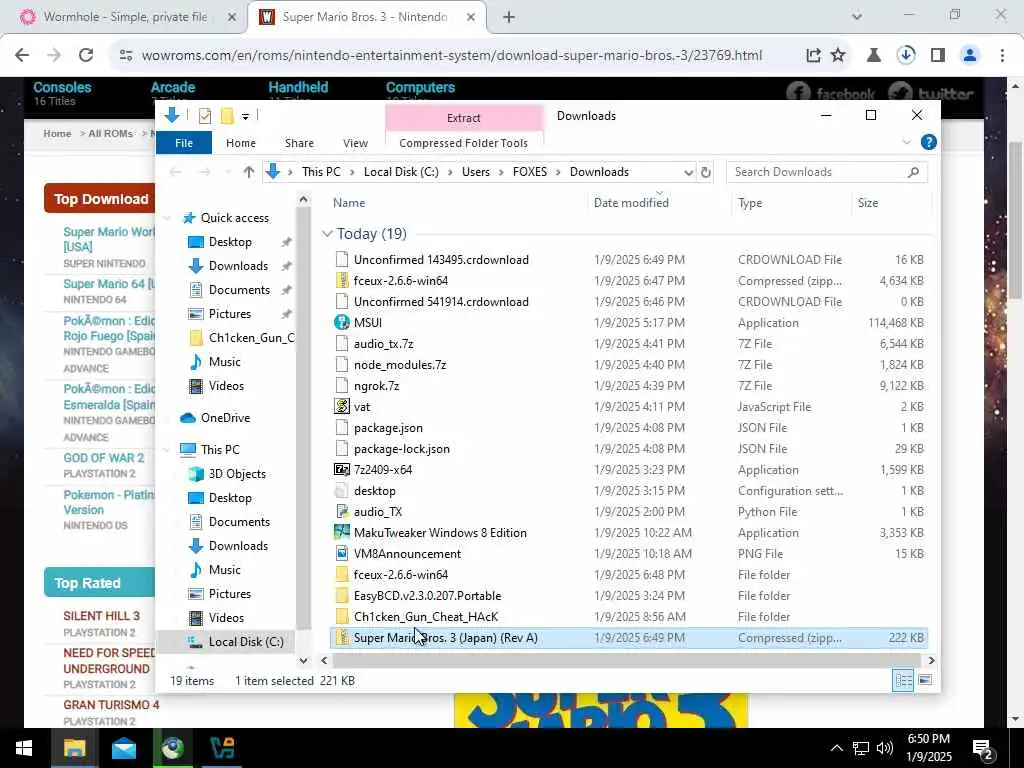The width and height of the screenshot is (1024, 768).
Task: Select the vat JavaScript file icon
Action: click(342, 407)
